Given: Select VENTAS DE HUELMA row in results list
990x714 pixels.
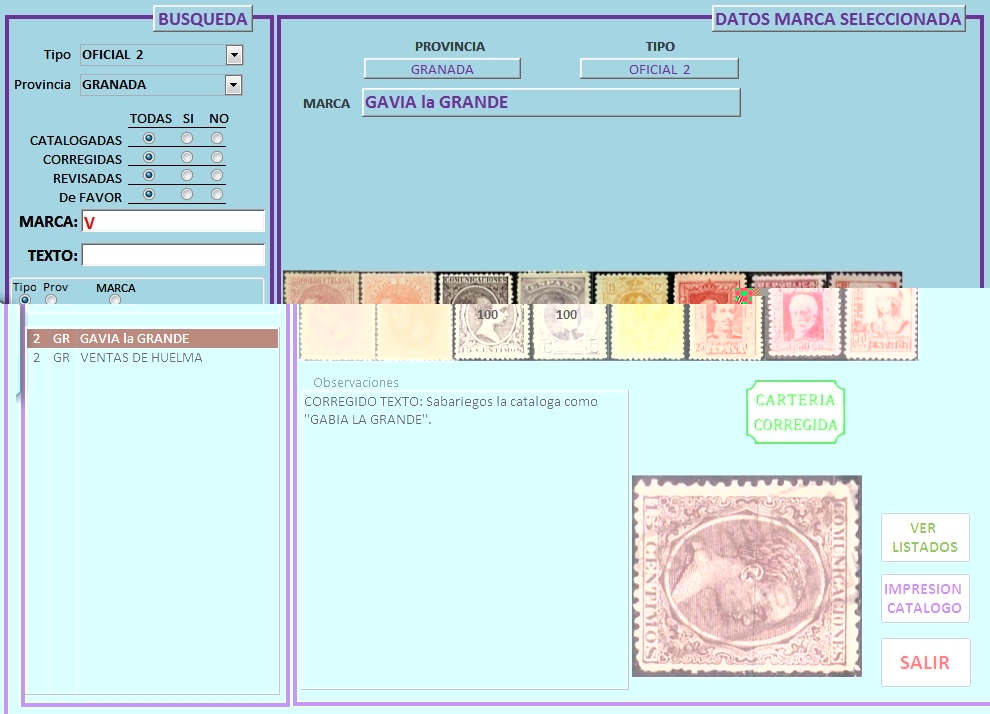Looking at the screenshot, I should click(152, 357).
